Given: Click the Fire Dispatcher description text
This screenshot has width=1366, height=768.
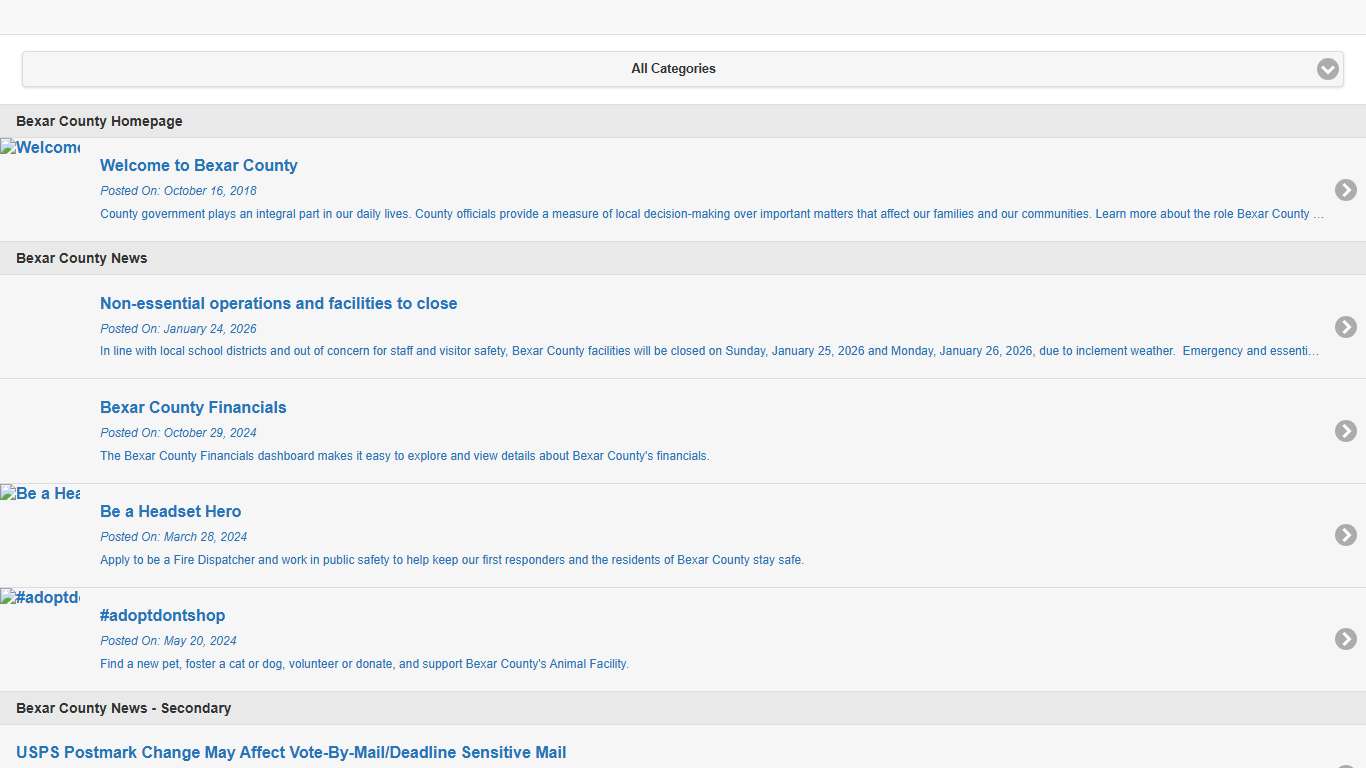Looking at the screenshot, I should 451,560.
